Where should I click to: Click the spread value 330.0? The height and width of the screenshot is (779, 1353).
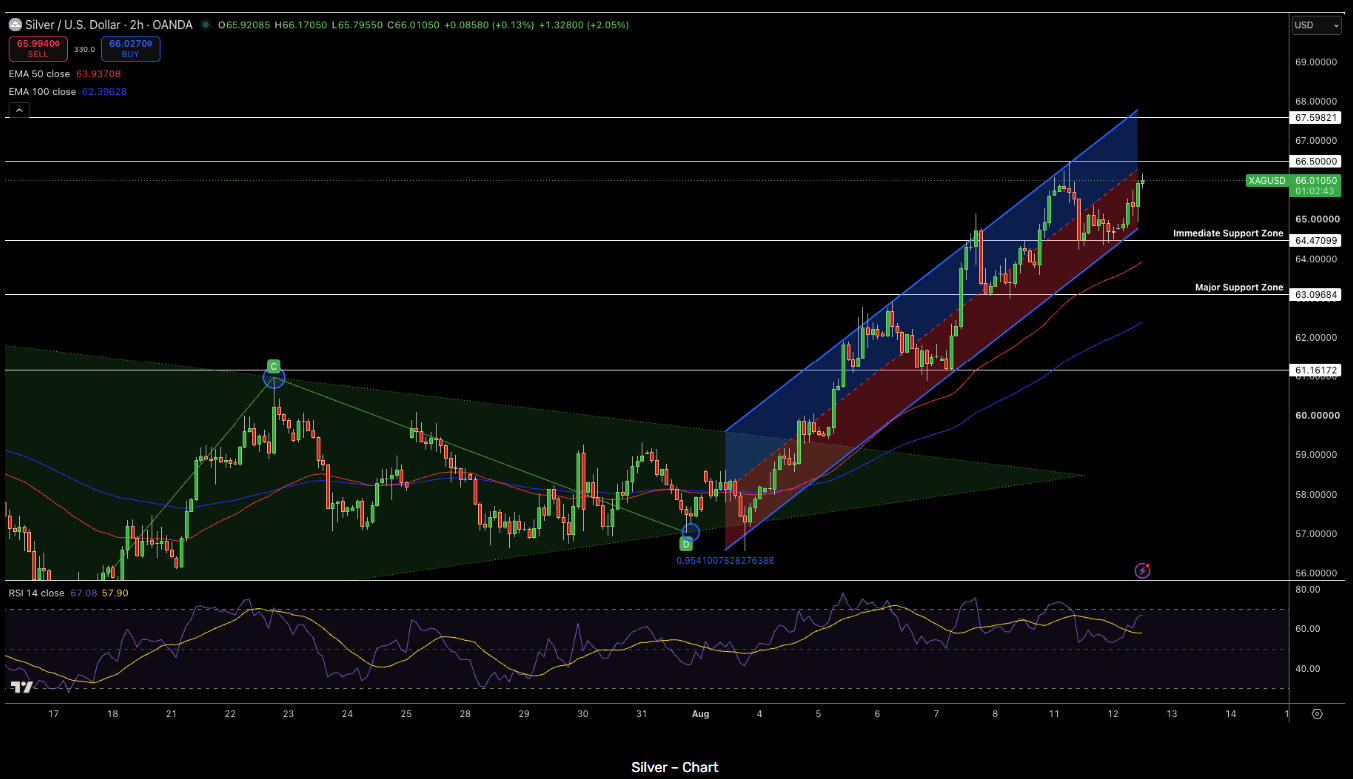pos(84,49)
